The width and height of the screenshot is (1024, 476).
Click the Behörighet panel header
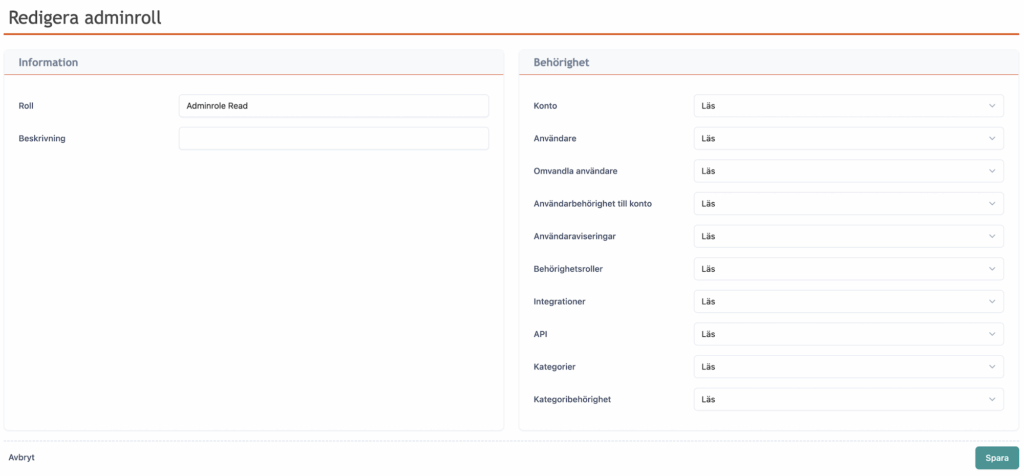562,62
